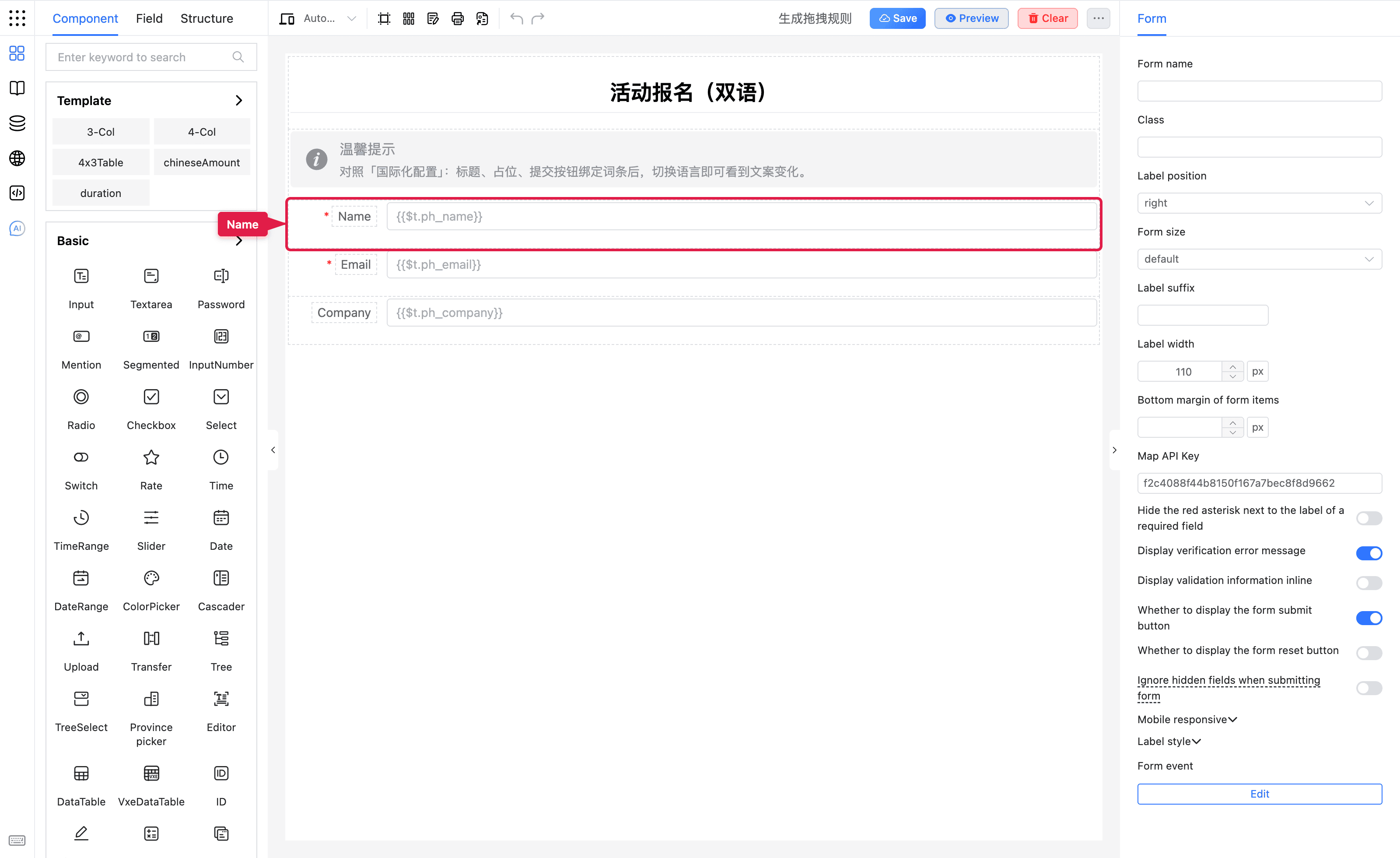Select the Tree component icon
This screenshot has height=858, width=1400.
coord(221,638)
